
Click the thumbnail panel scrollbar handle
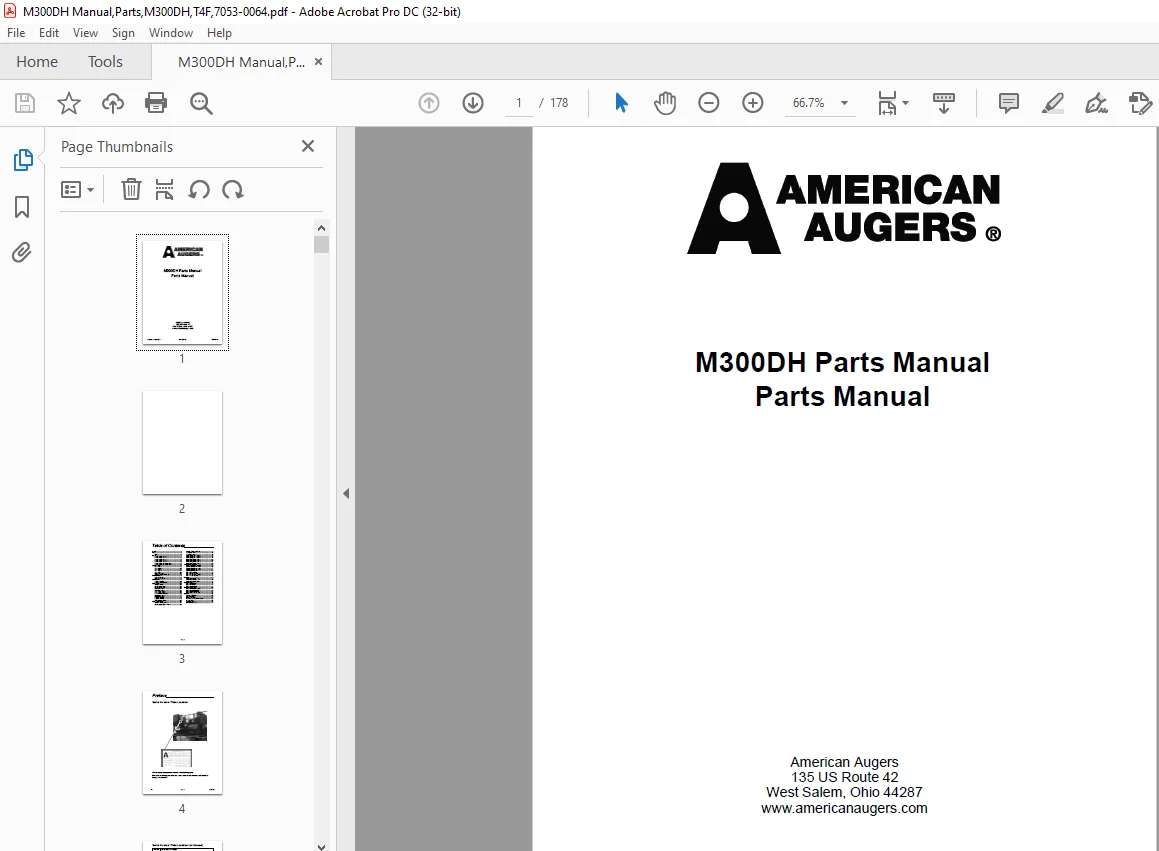[321, 245]
